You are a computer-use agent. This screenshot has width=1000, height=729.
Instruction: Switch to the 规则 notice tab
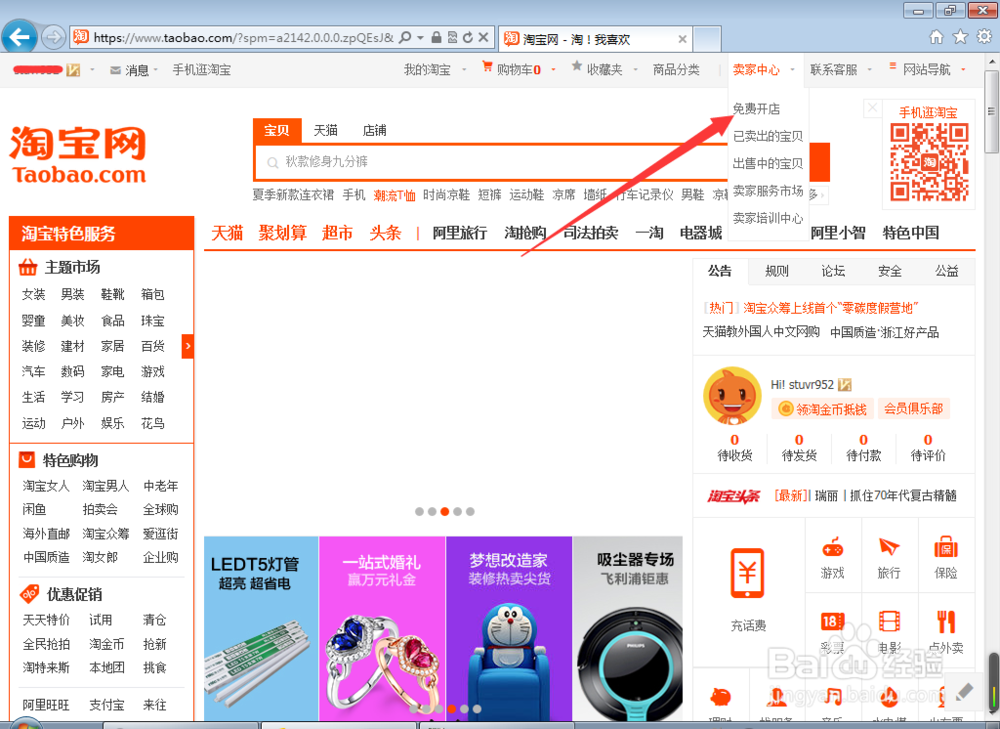tap(777, 271)
